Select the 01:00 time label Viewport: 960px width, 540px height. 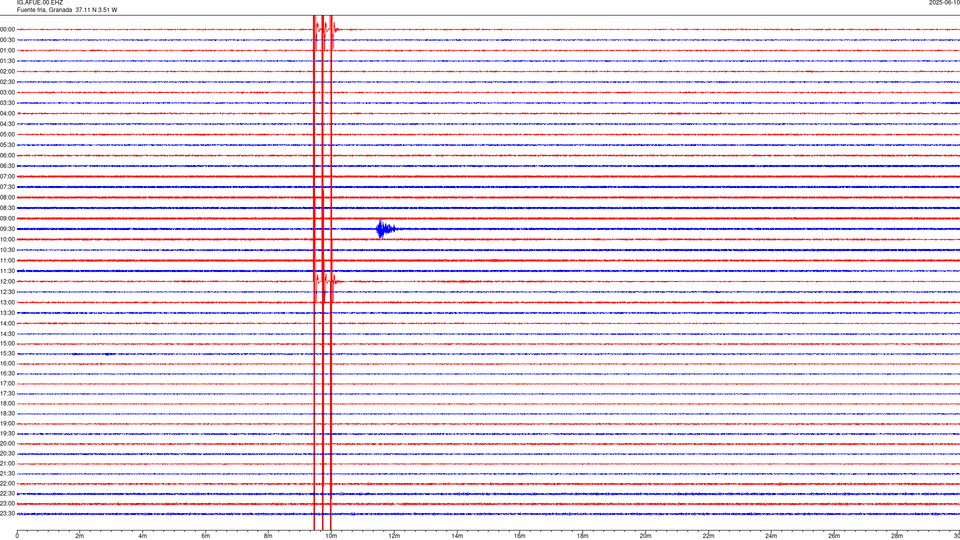click(x=8, y=50)
